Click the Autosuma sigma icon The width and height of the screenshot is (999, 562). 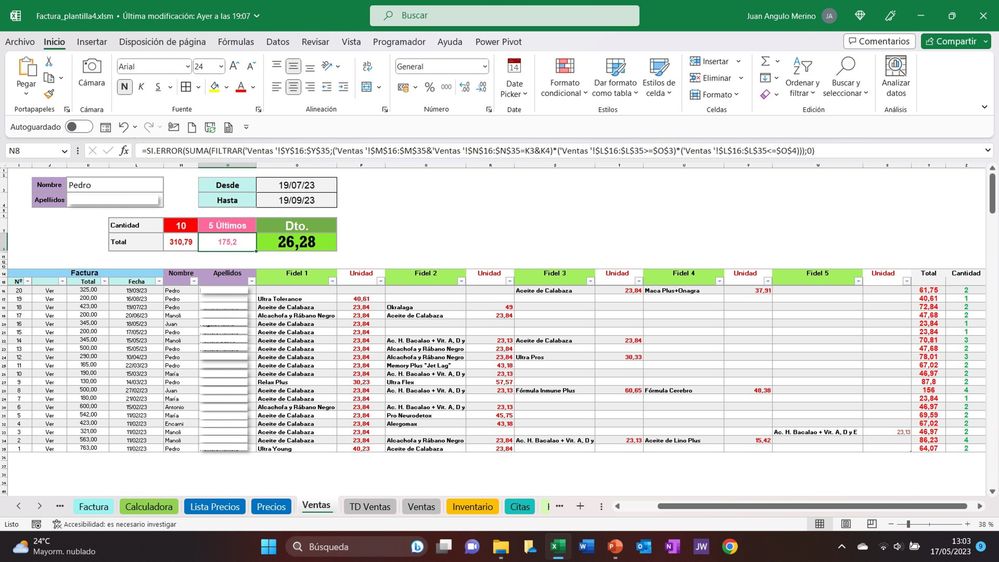765,61
